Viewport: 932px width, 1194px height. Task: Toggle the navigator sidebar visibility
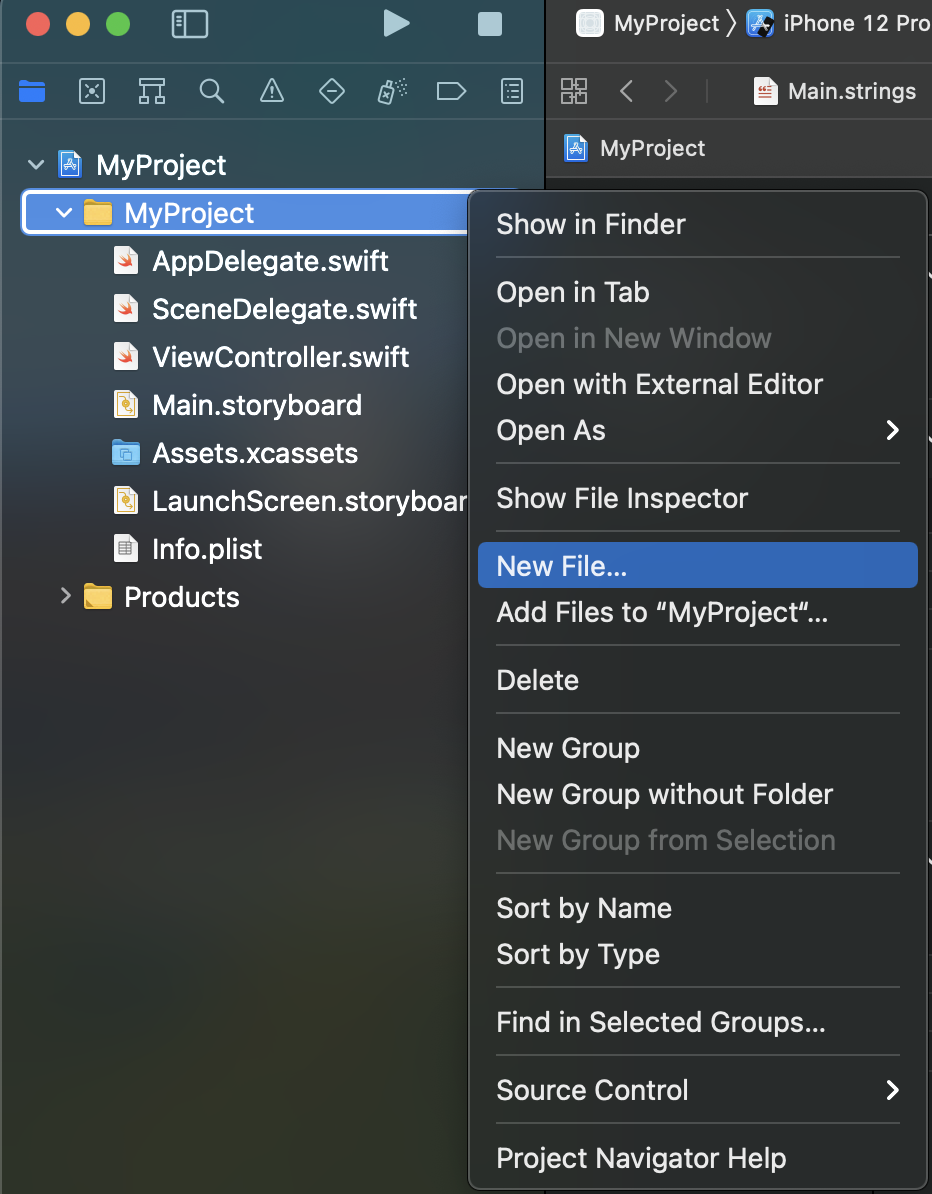click(x=190, y=24)
